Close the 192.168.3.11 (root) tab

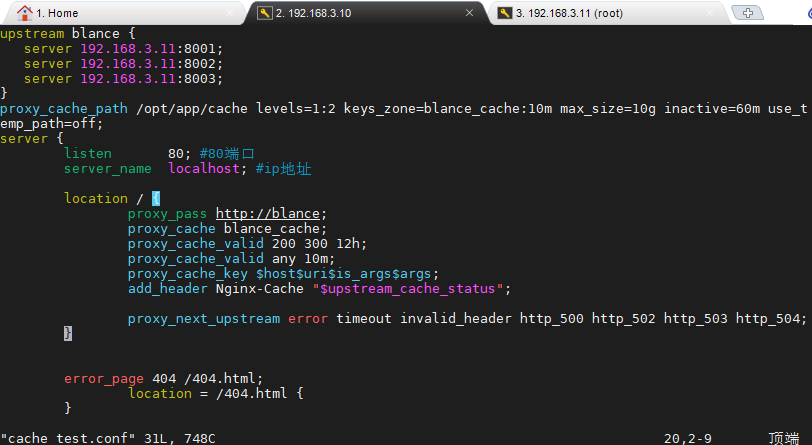[709, 13]
